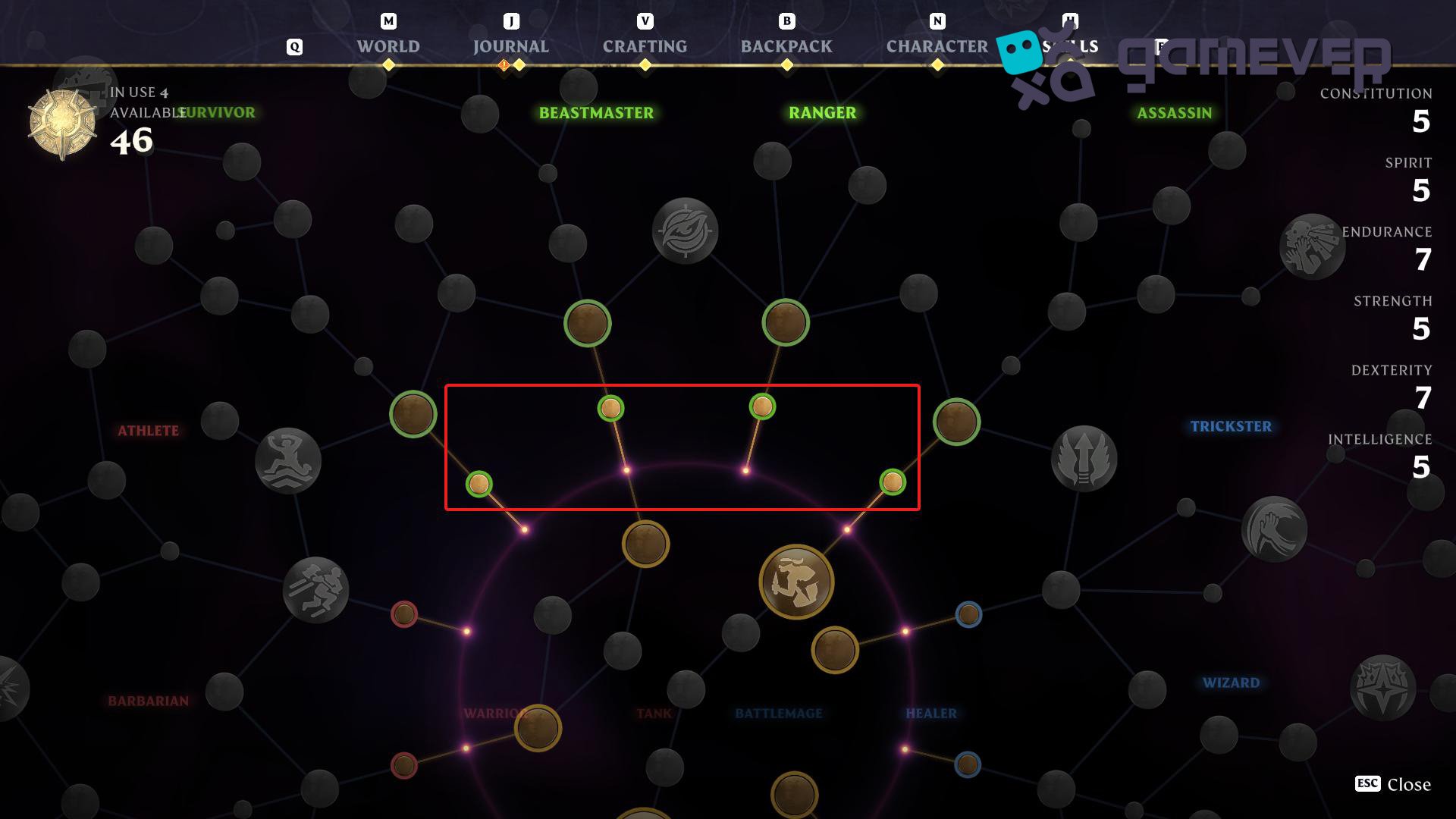Click the IN USE 4 points text
Image resolution: width=1456 pixels, height=819 pixels.
pyautogui.click(x=139, y=93)
